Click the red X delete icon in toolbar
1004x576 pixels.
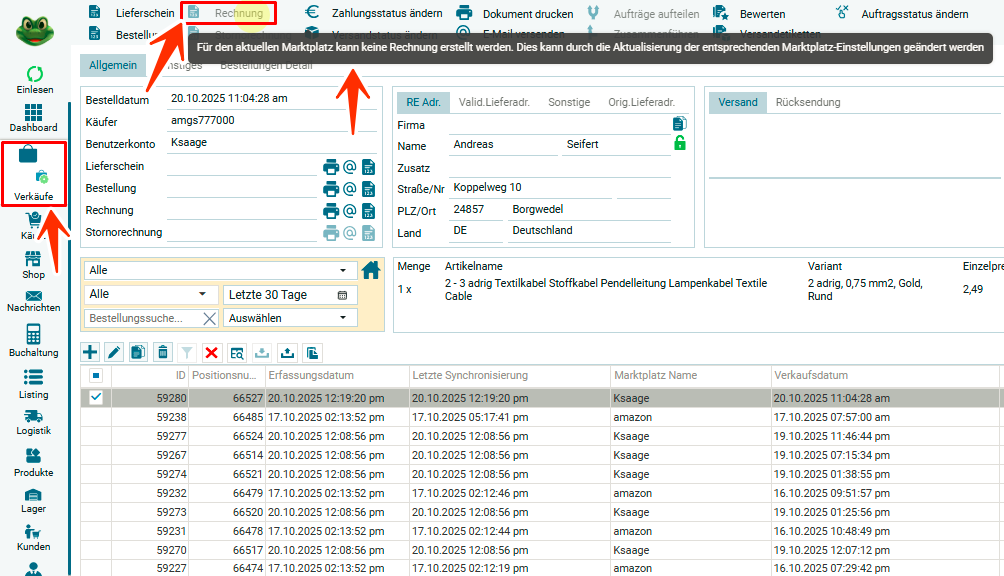[x=212, y=352]
